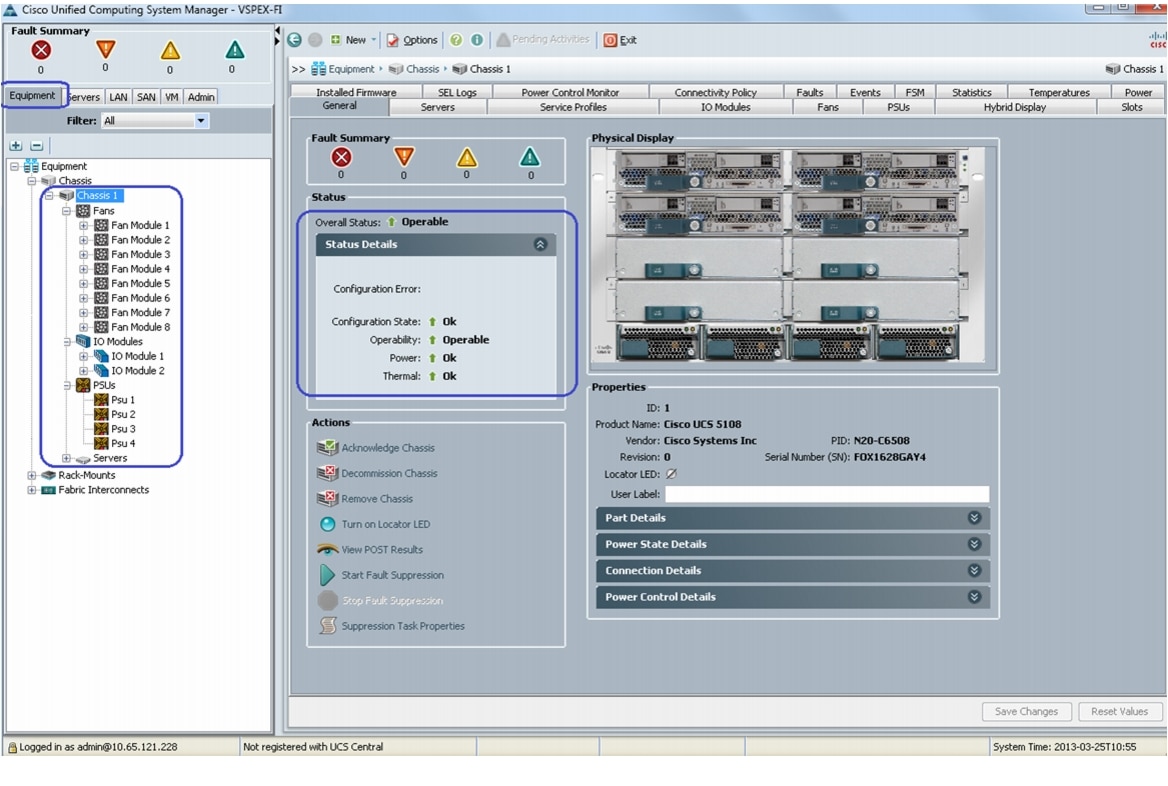Screen dimensions: 1168x786
Task: Click the Turn on Locator LED icon
Action: tap(327, 524)
